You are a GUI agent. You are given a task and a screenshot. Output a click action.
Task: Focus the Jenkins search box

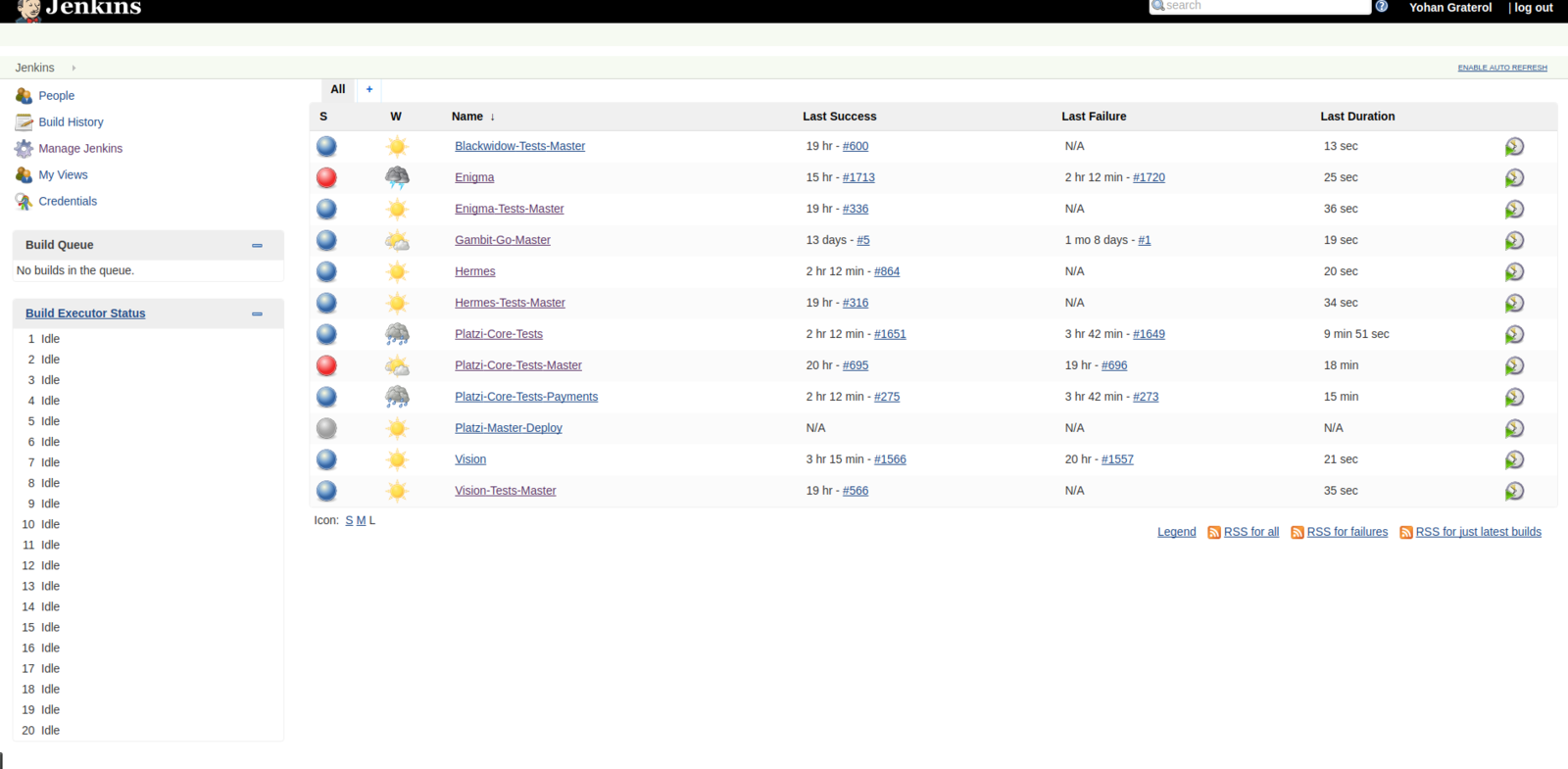[x=1260, y=6]
